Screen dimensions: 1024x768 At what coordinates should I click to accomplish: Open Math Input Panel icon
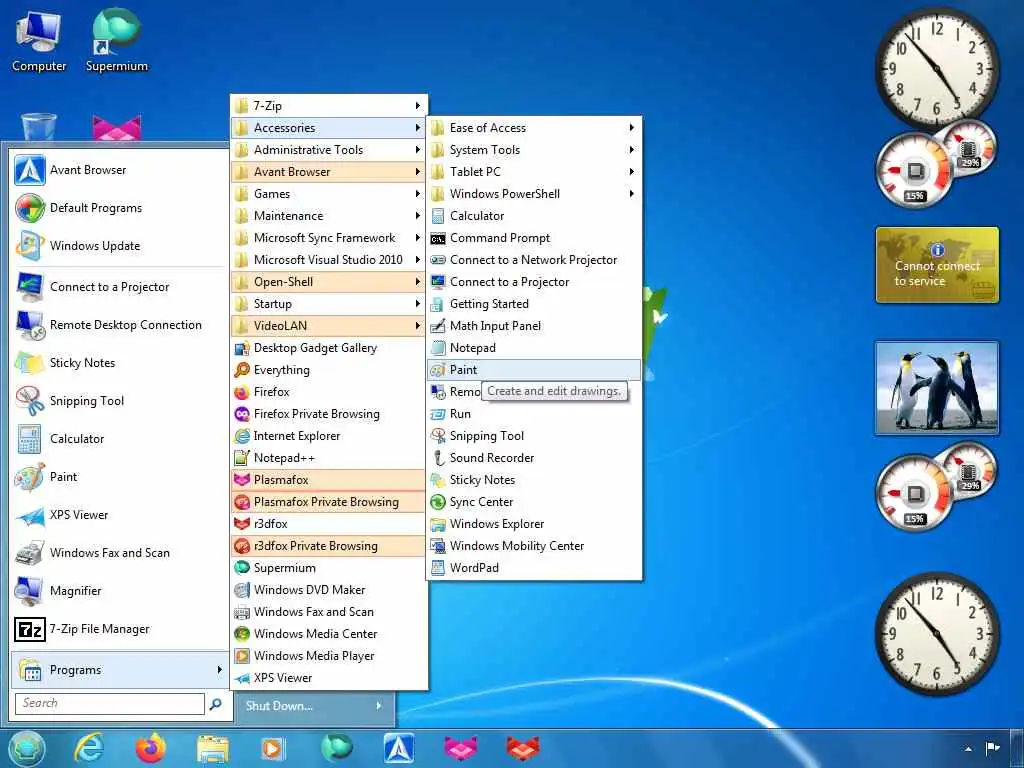click(x=438, y=325)
